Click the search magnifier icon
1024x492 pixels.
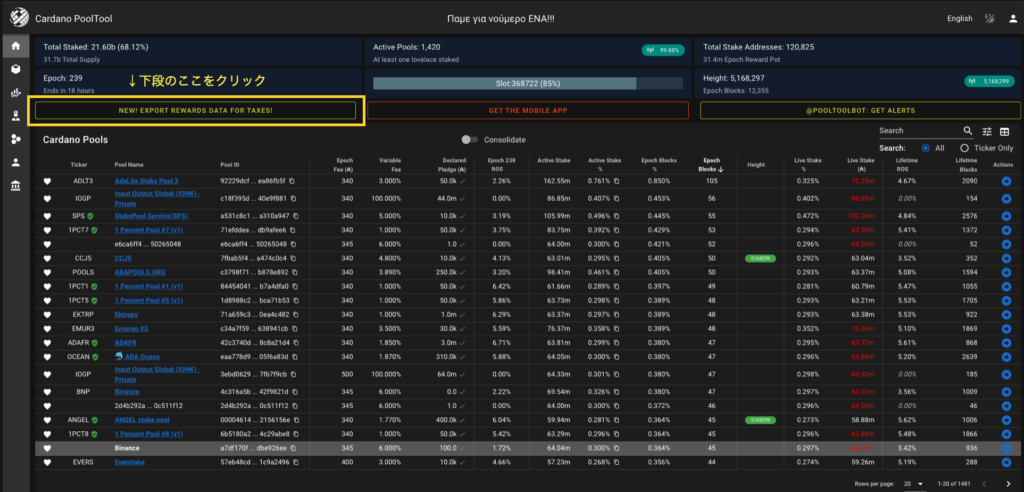(967, 131)
